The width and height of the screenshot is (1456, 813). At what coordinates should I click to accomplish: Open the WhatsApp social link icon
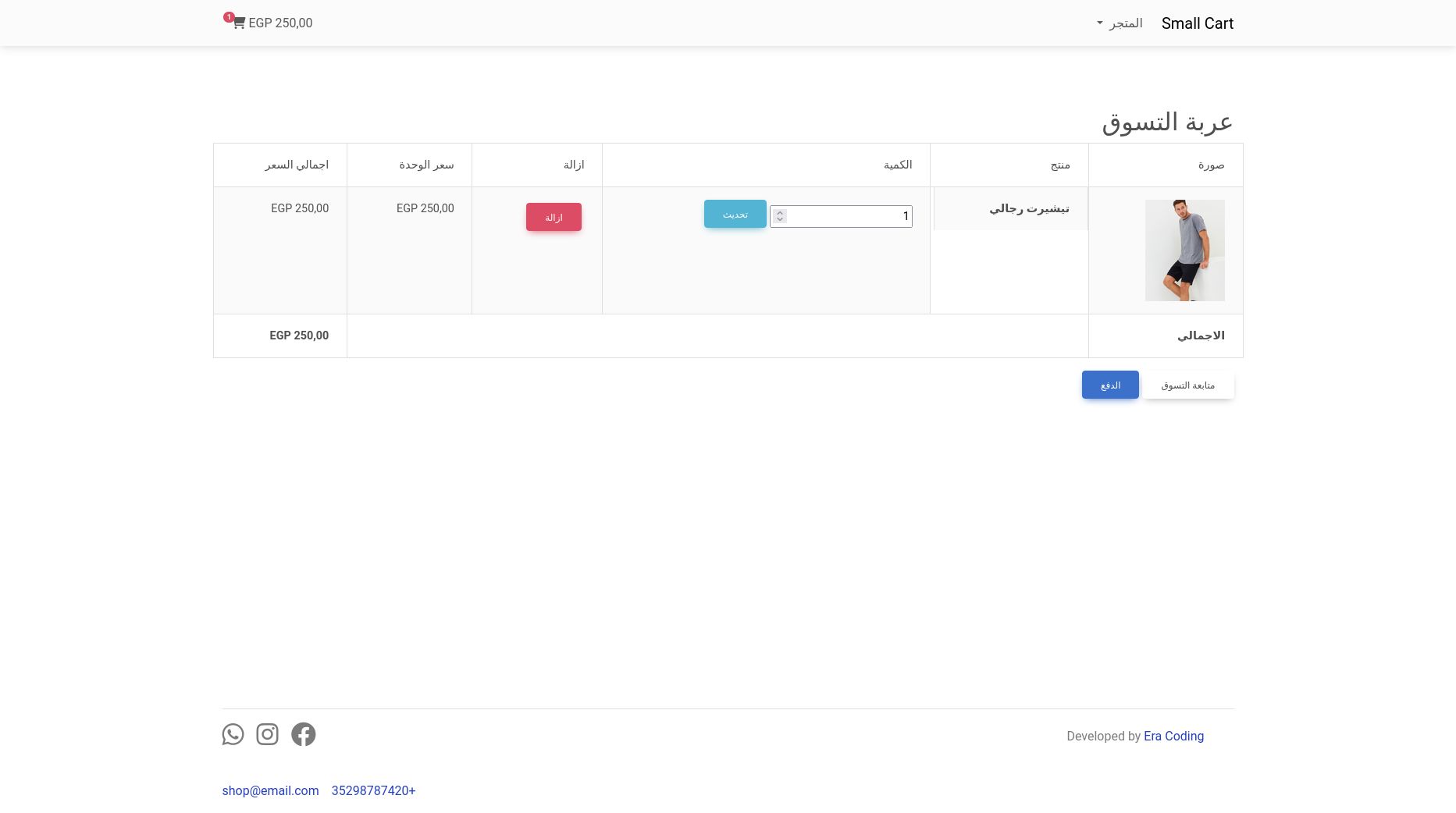pos(233,734)
